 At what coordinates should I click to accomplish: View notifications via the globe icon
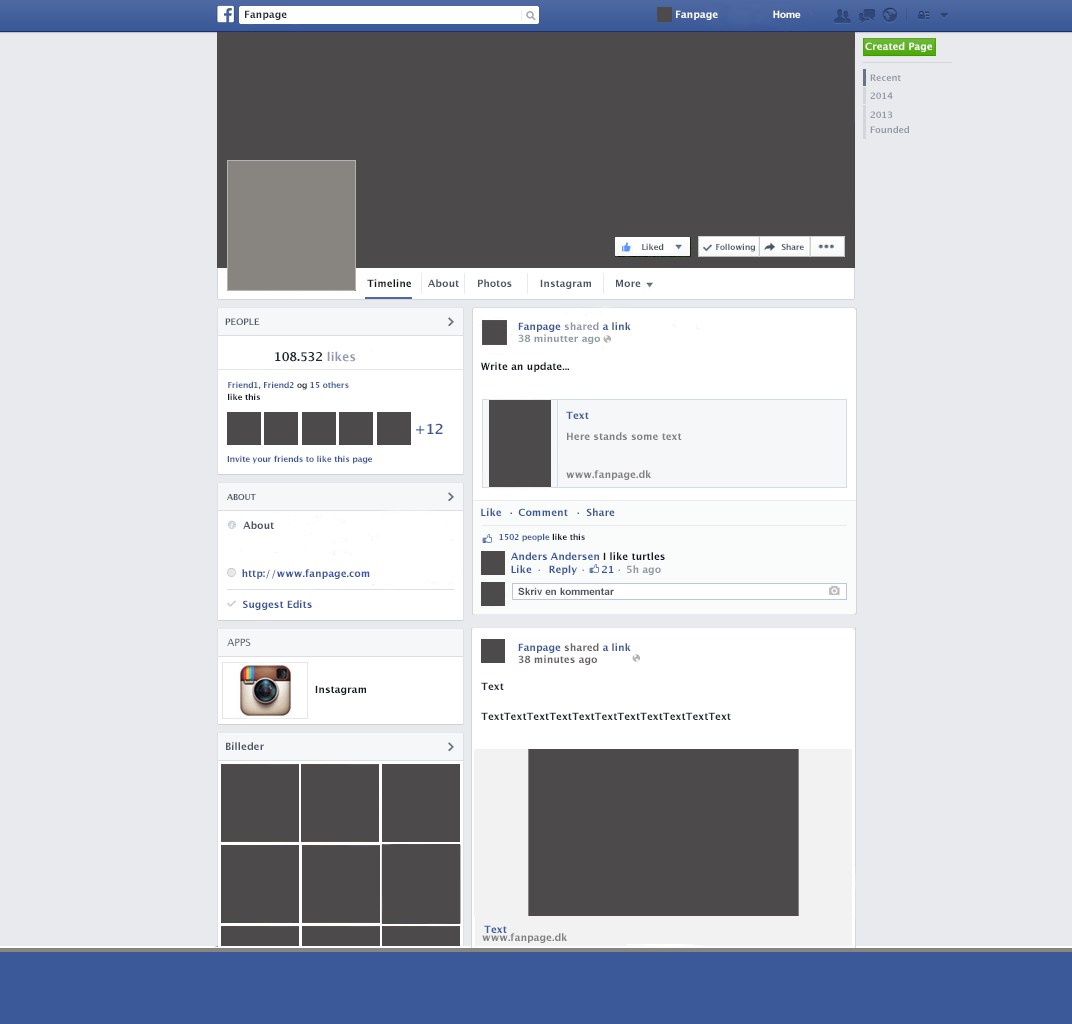click(890, 15)
